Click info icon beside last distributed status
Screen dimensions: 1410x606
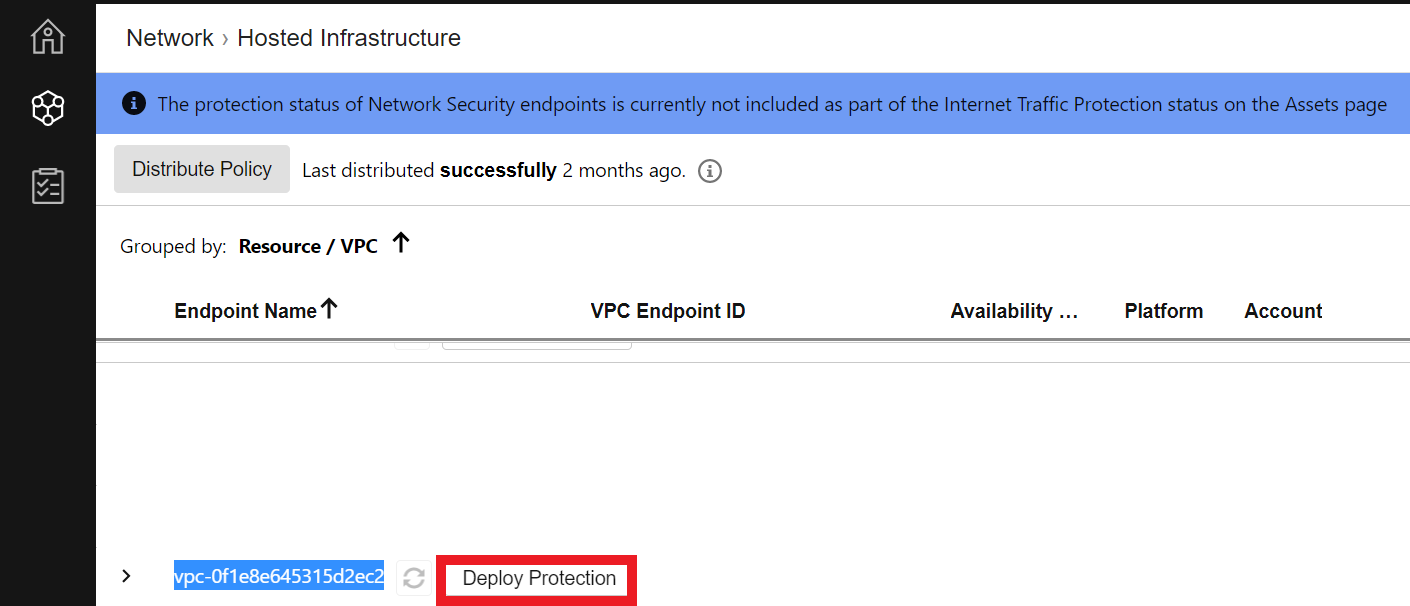[x=710, y=171]
